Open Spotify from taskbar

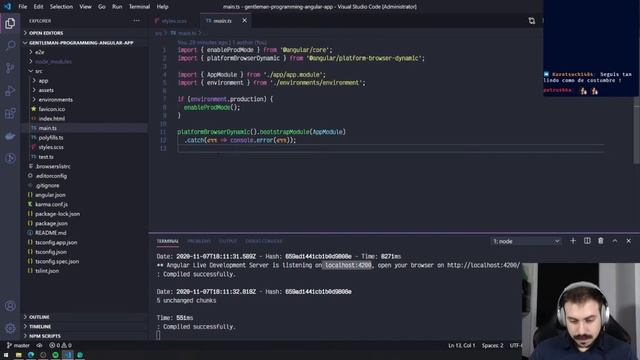point(56,355)
